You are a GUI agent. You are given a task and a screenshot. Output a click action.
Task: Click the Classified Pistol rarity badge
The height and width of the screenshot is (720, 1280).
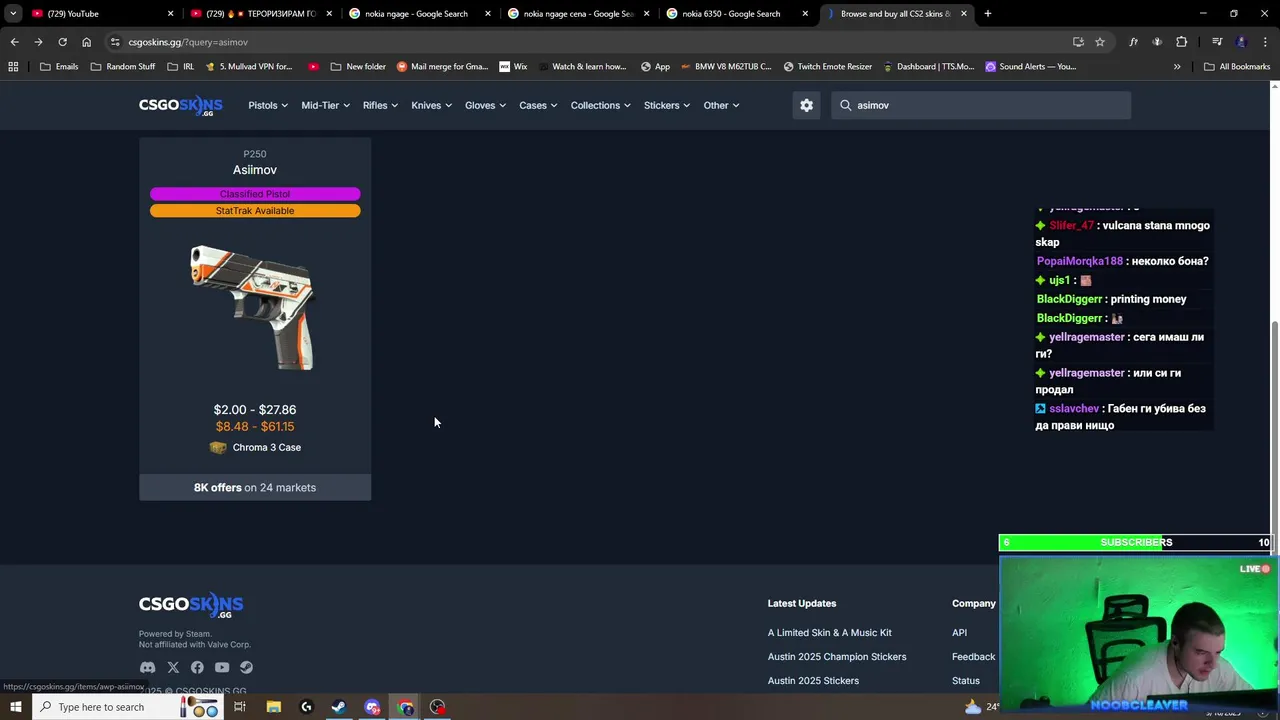(x=255, y=194)
